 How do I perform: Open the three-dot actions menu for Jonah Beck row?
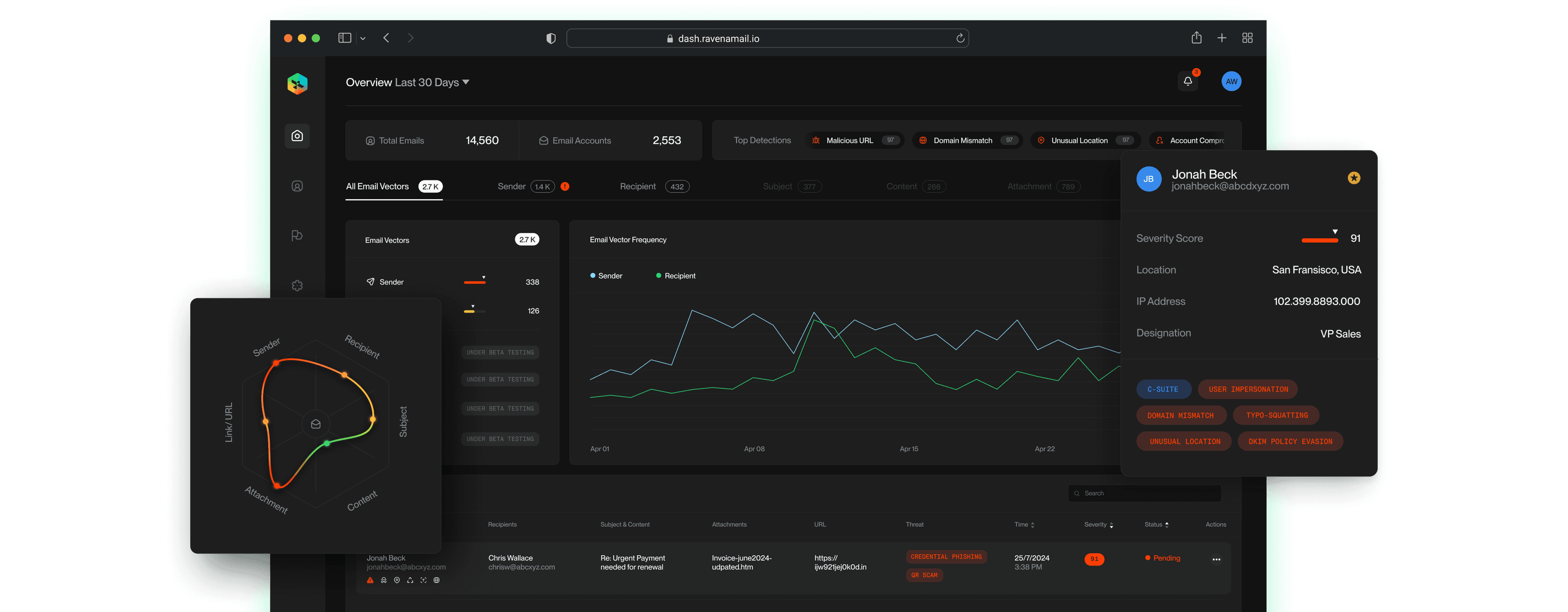1216,560
